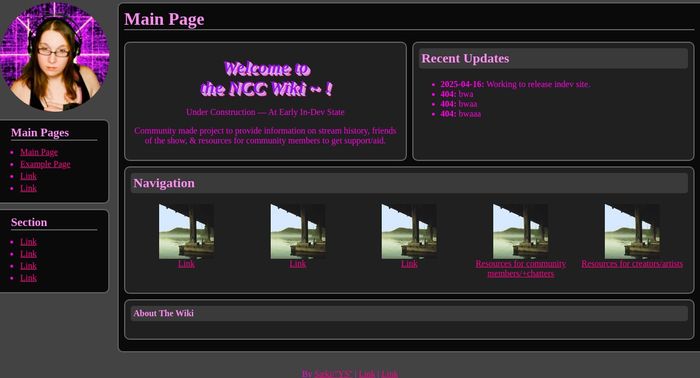The height and width of the screenshot is (378, 700).
Task: Click the second link under Section heading
Action: [28, 254]
